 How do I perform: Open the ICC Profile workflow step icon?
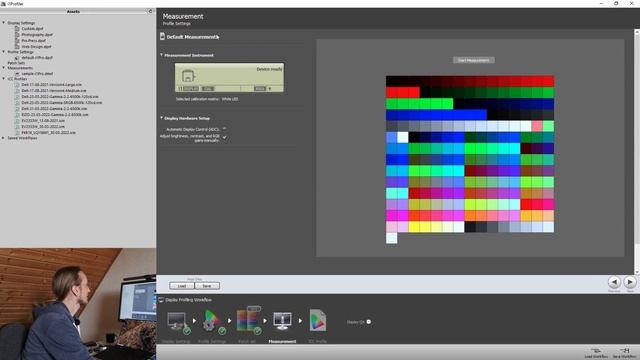[x=318, y=320]
